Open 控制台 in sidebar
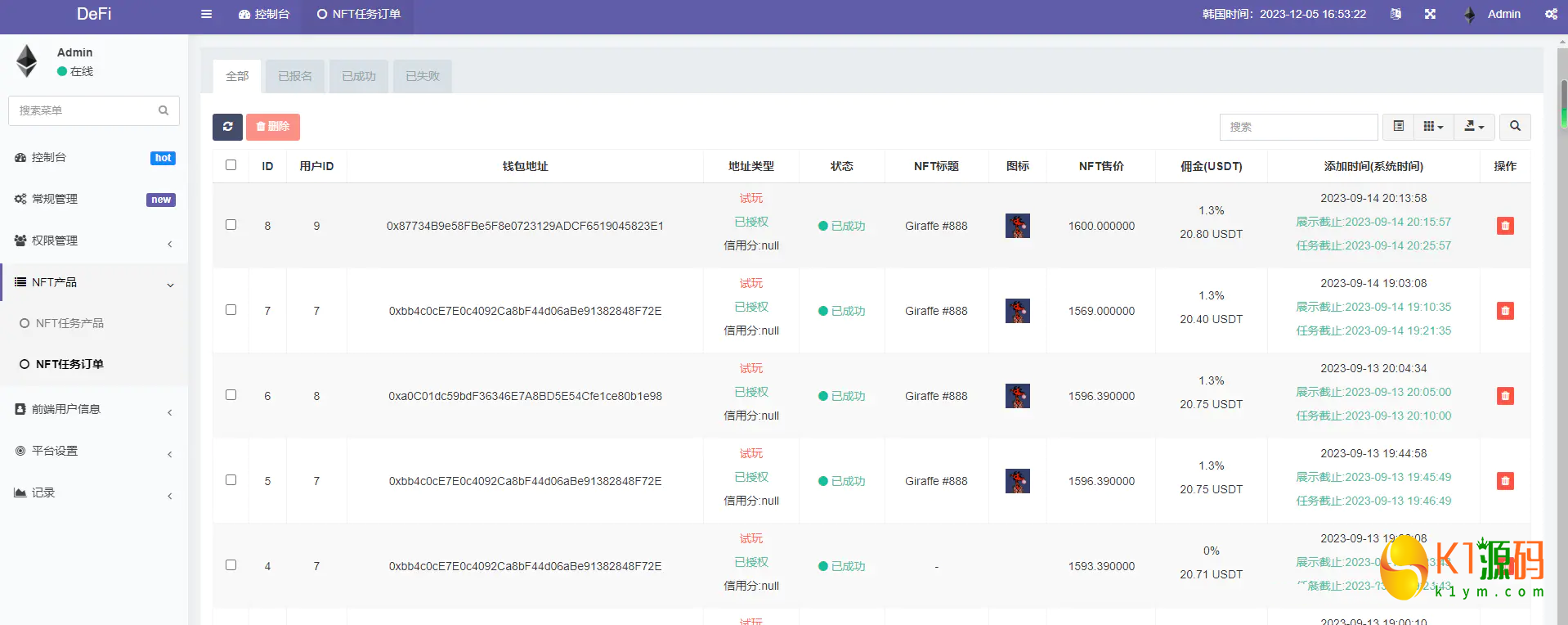 pos(94,157)
